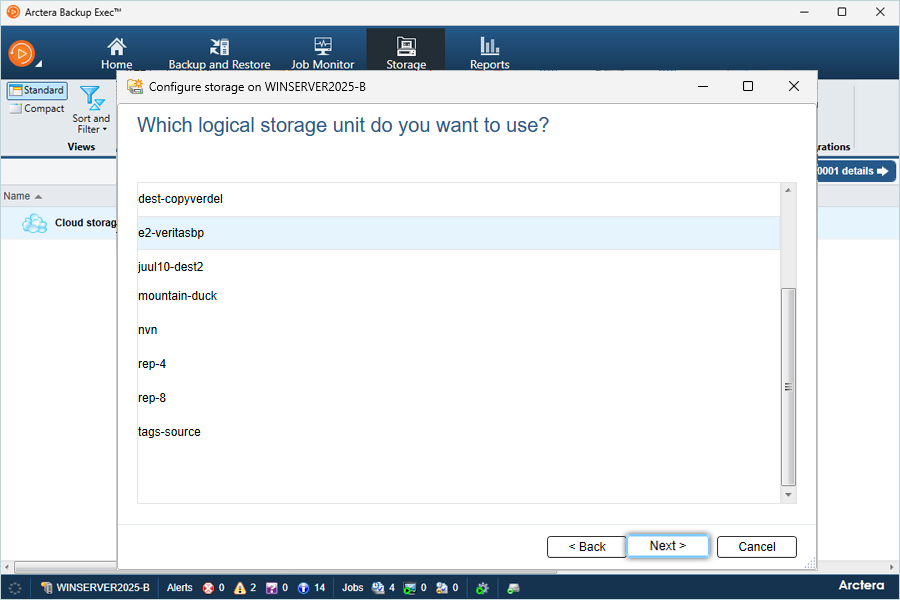Image resolution: width=900 pixels, height=600 pixels.
Task: Choose mountain-duck from the list
Action: point(178,296)
